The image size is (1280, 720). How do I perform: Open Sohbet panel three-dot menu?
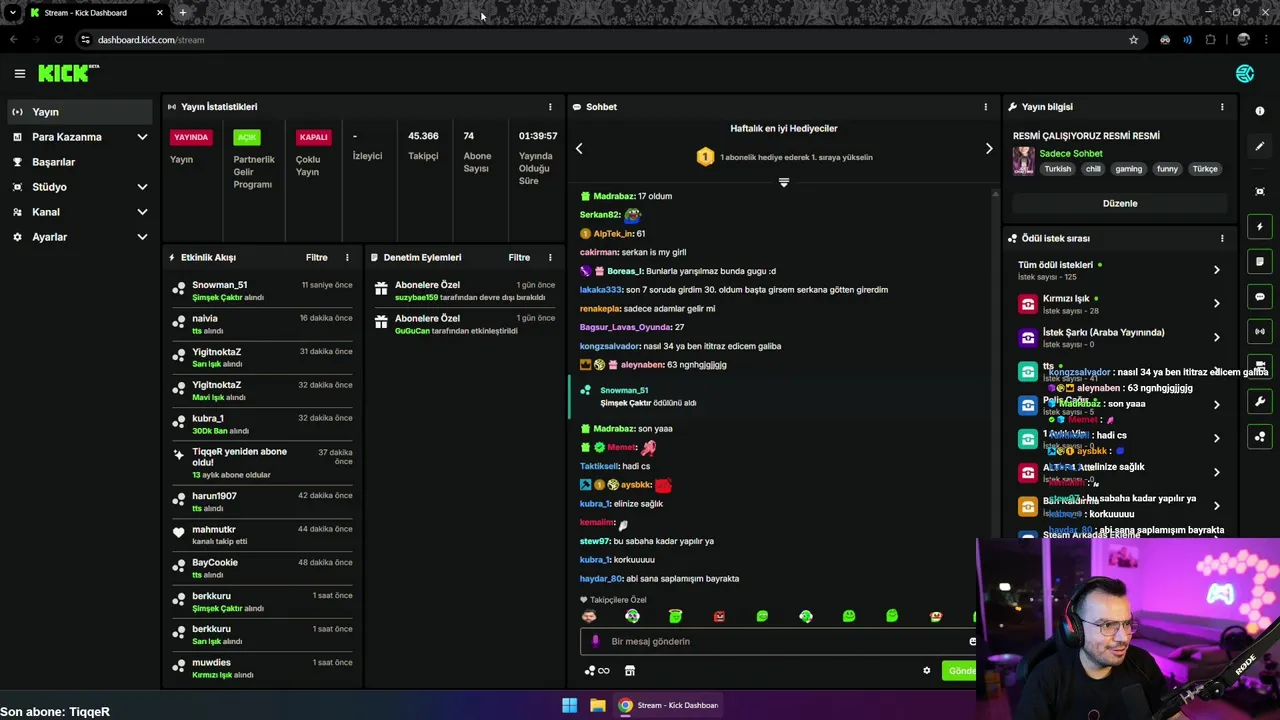(x=985, y=107)
